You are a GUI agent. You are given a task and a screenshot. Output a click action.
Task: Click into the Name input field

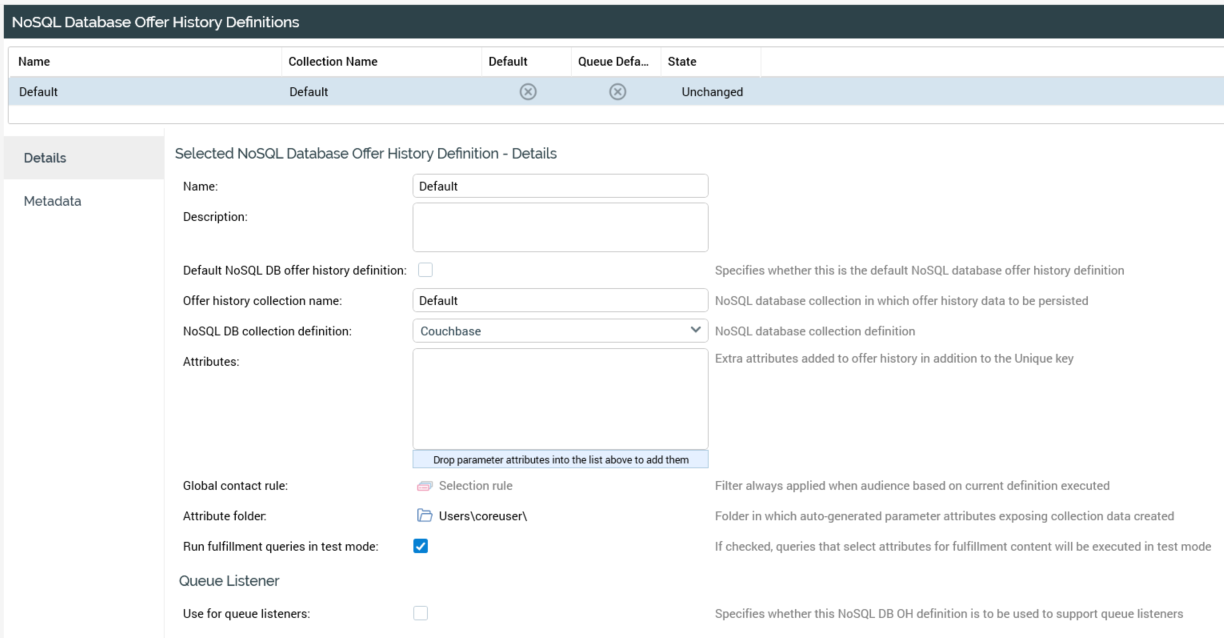click(x=560, y=186)
